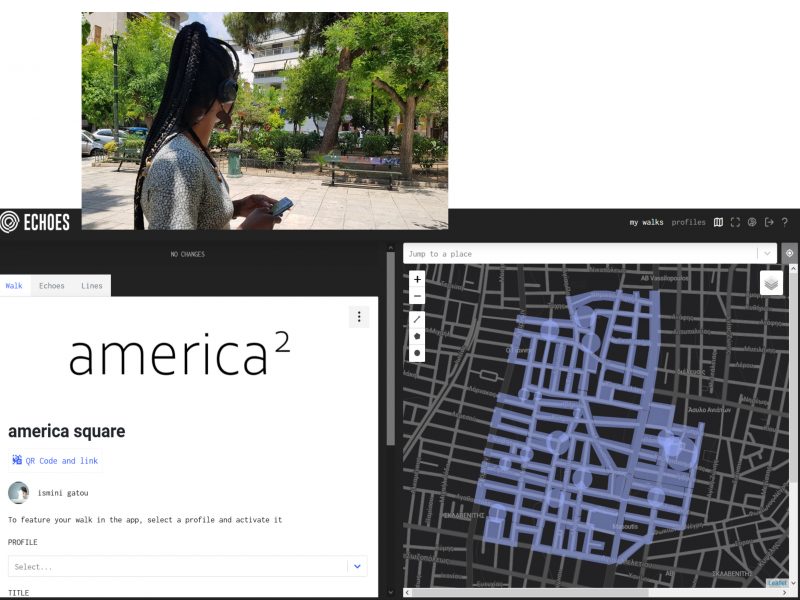The width and height of the screenshot is (800, 600).
Task: Open the three-dot walk options menu
Action: click(359, 317)
